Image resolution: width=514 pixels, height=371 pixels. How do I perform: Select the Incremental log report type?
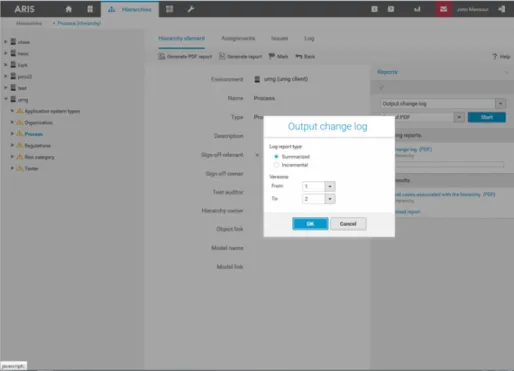click(x=276, y=165)
